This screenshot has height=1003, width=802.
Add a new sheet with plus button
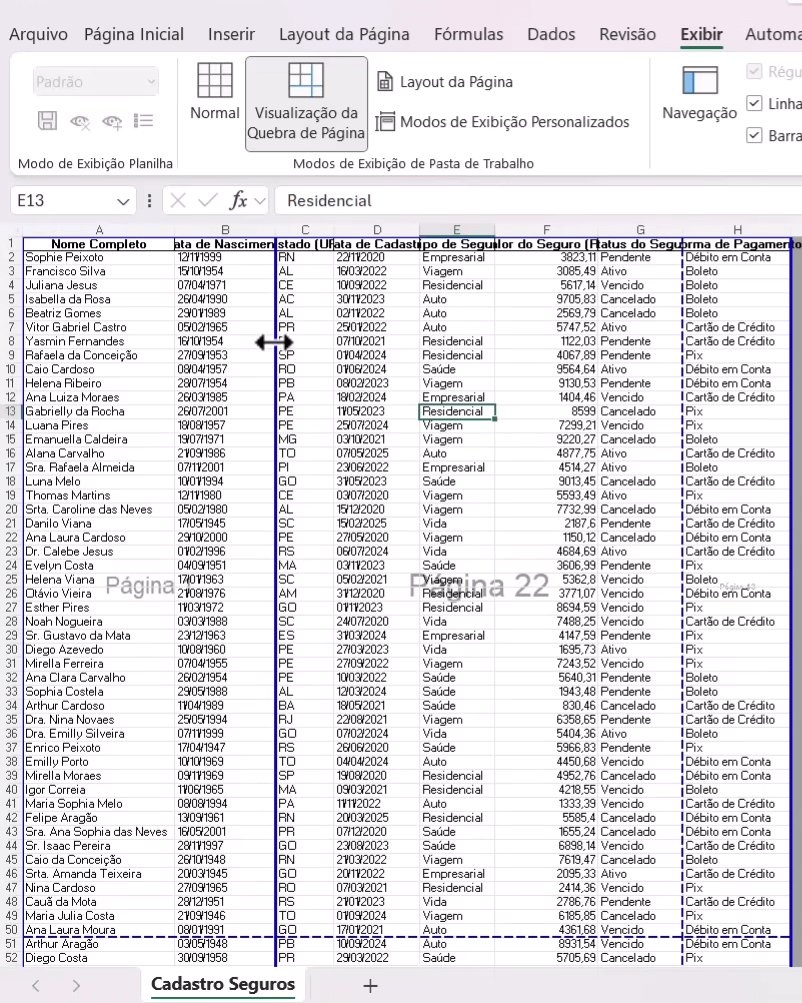point(370,986)
